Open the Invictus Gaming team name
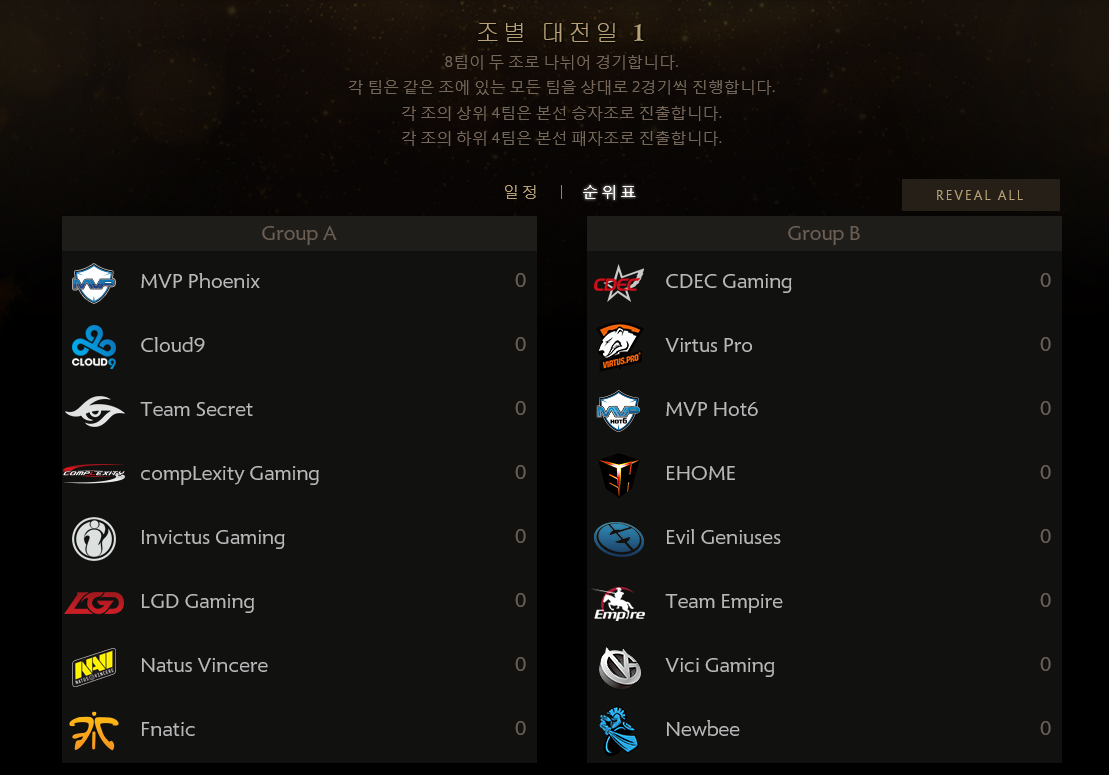 (x=213, y=538)
